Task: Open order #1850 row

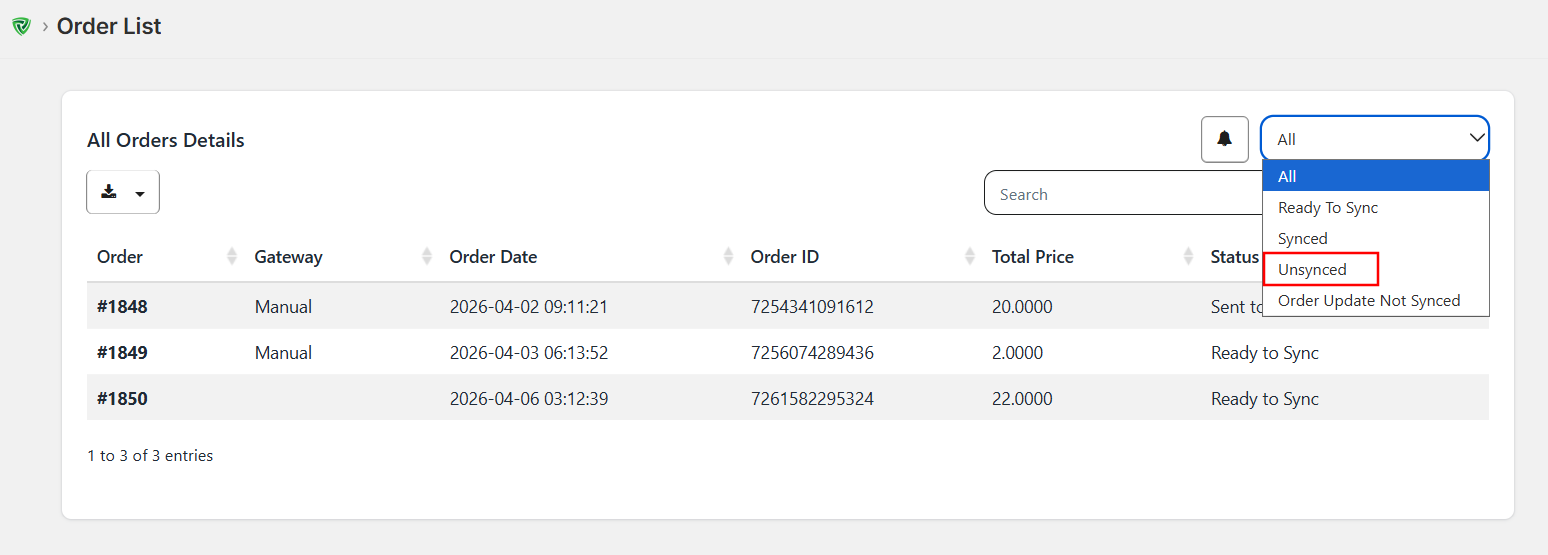Action: (x=122, y=399)
